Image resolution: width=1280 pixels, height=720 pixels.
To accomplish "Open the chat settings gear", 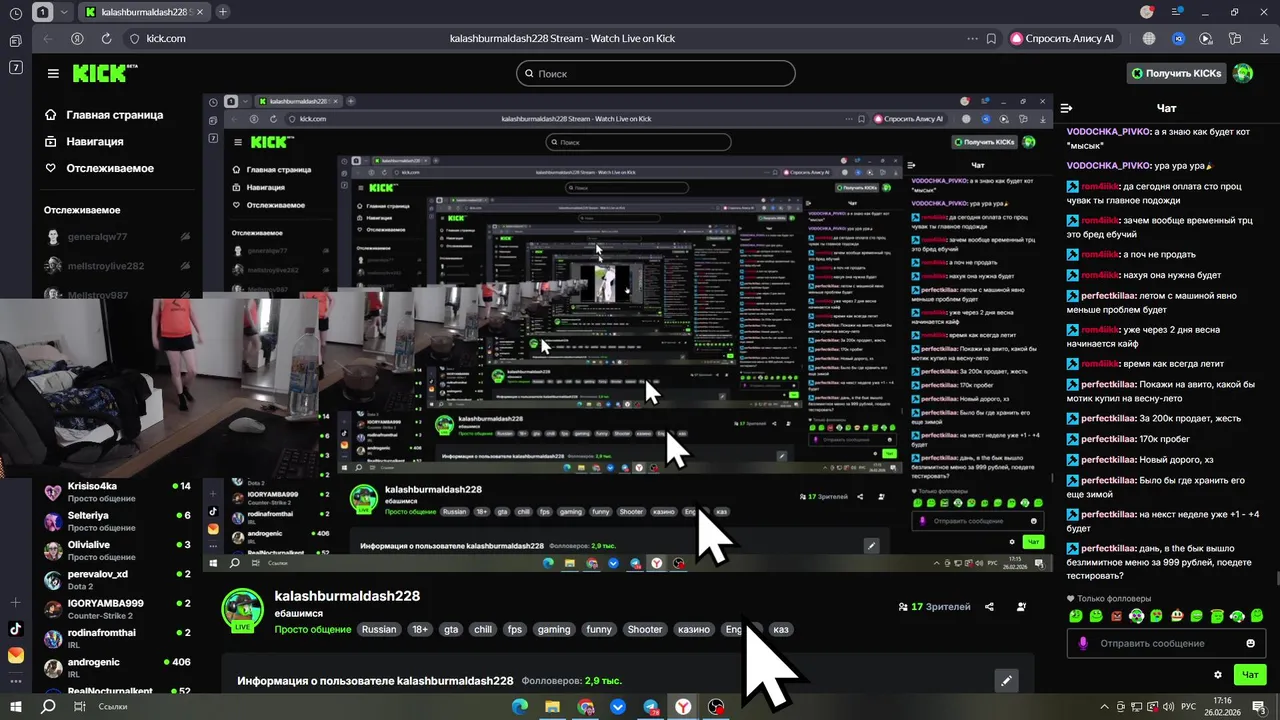I will [x=1217, y=675].
